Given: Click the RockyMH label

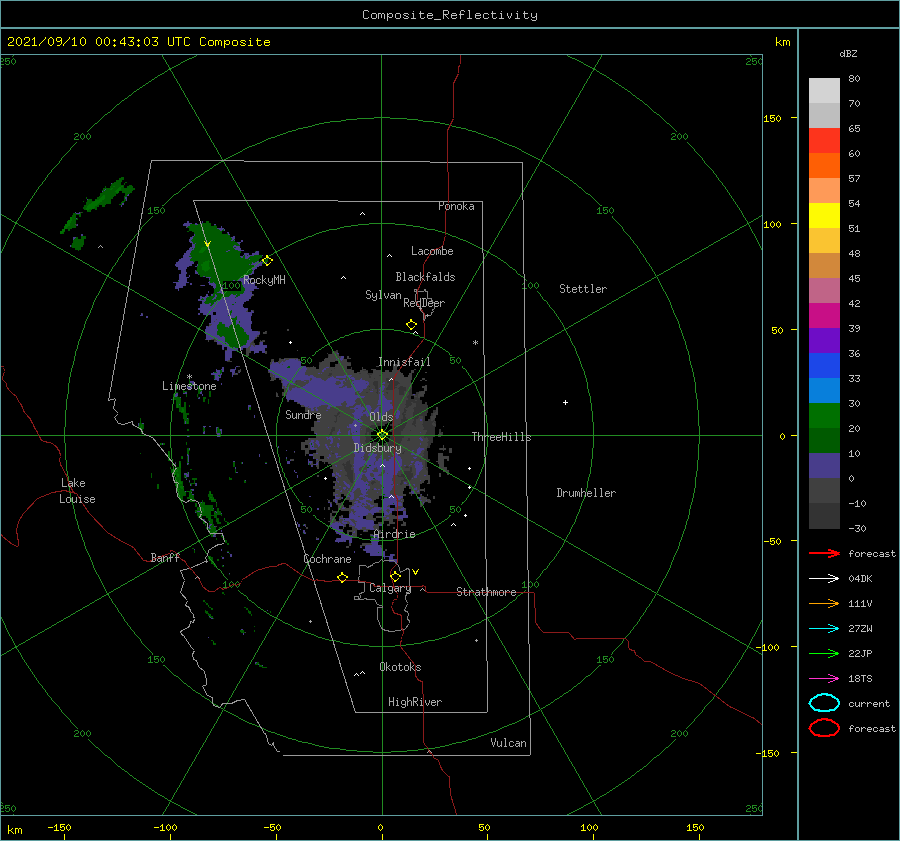Looking at the screenshot, I should coord(264,280).
